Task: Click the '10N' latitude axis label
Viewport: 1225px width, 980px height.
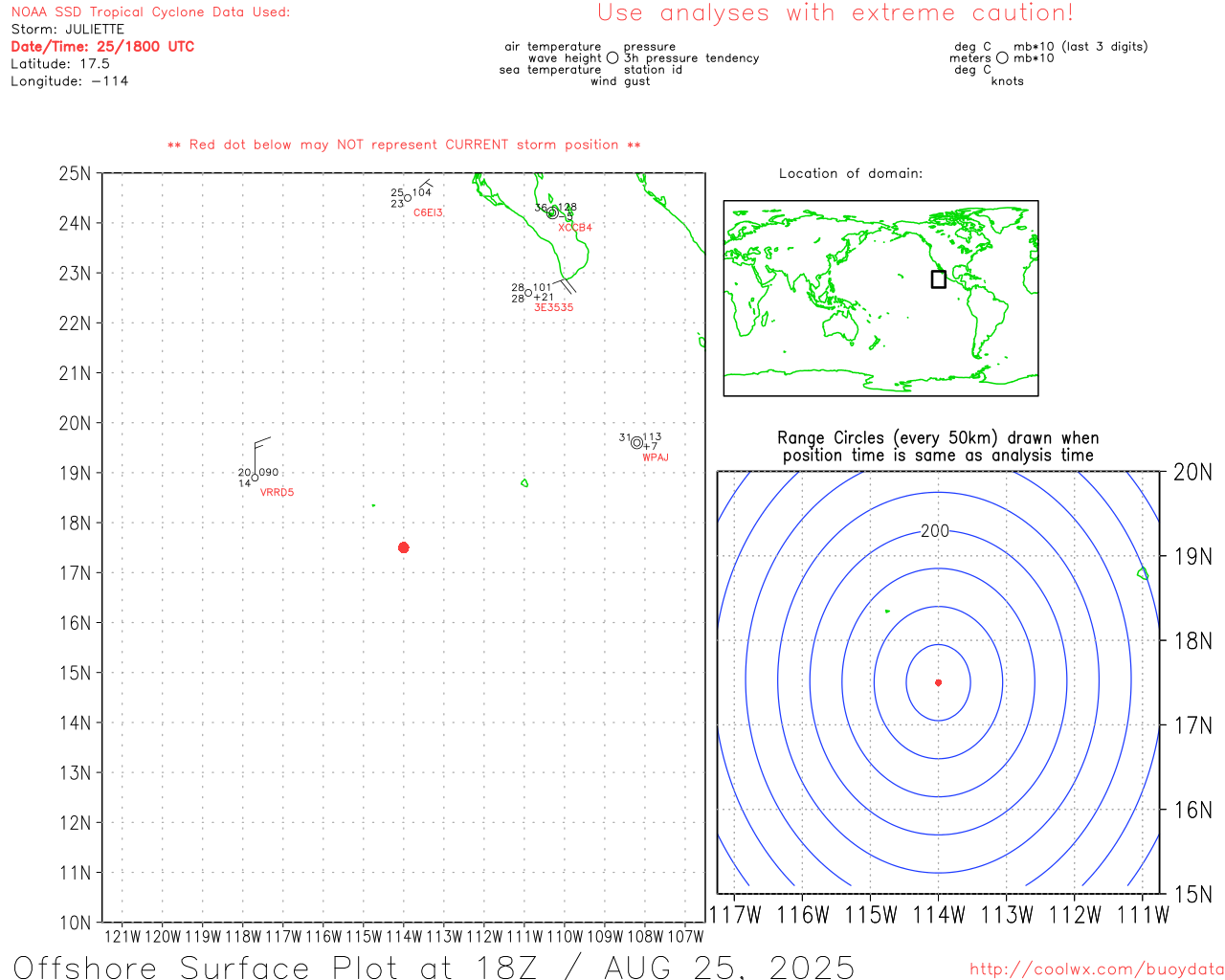Action: pyautogui.click(x=75, y=923)
